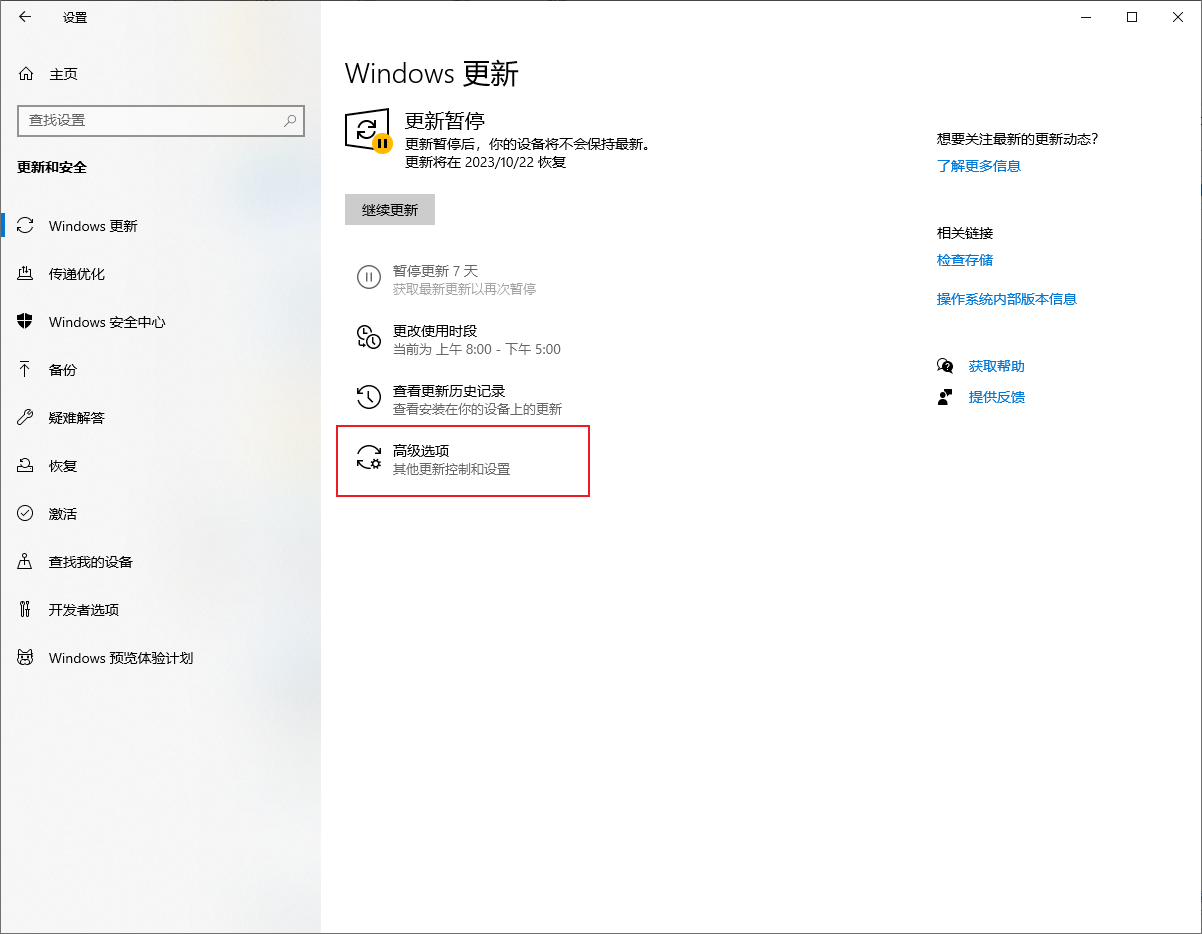The height and width of the screenshot is (934, 1202).
Task: Open 开发者选项 page
Action: 160,610
